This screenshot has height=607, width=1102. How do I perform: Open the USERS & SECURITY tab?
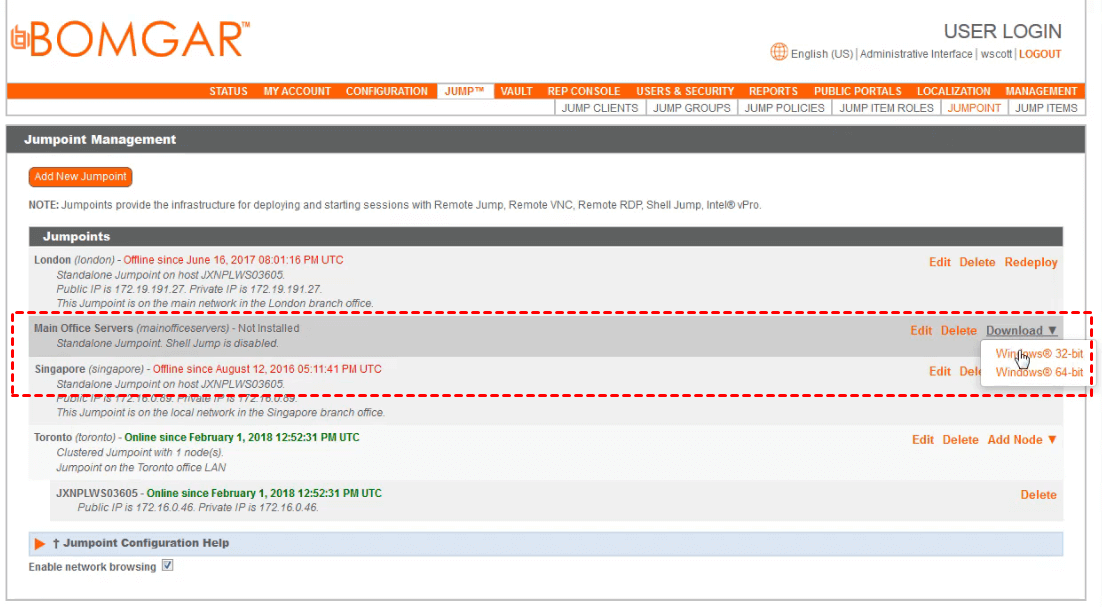[685, 91]
